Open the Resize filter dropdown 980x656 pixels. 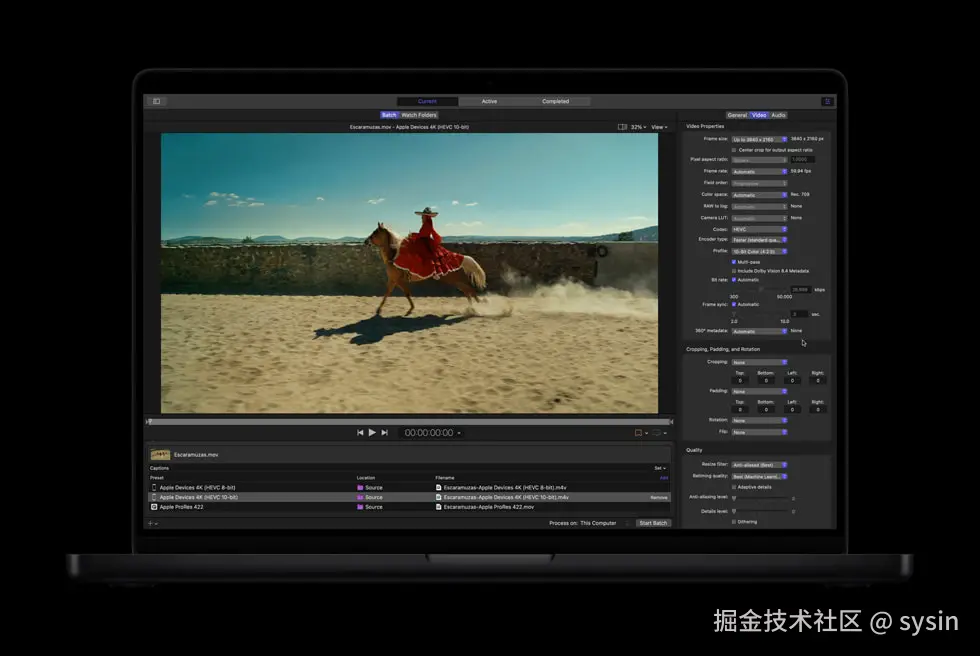point(759,465)
